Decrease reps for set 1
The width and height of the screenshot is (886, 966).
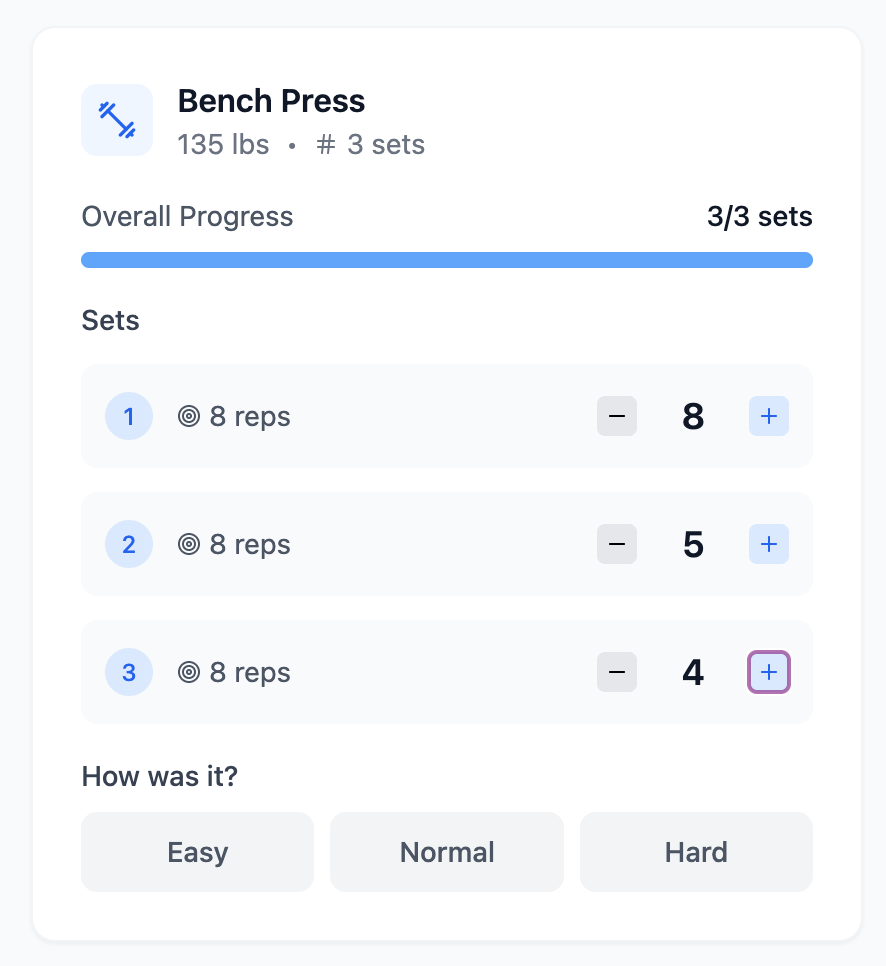[x=617, y=416]
